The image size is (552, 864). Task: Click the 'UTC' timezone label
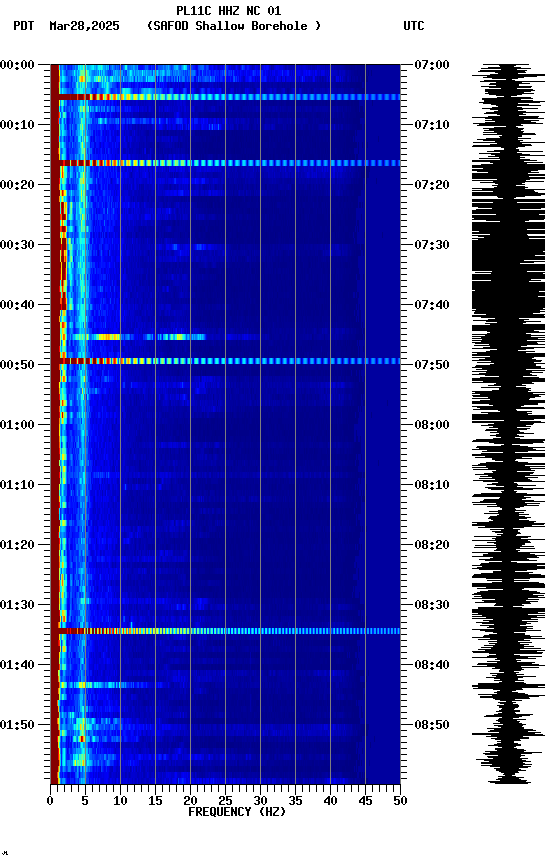pos(414,26)
